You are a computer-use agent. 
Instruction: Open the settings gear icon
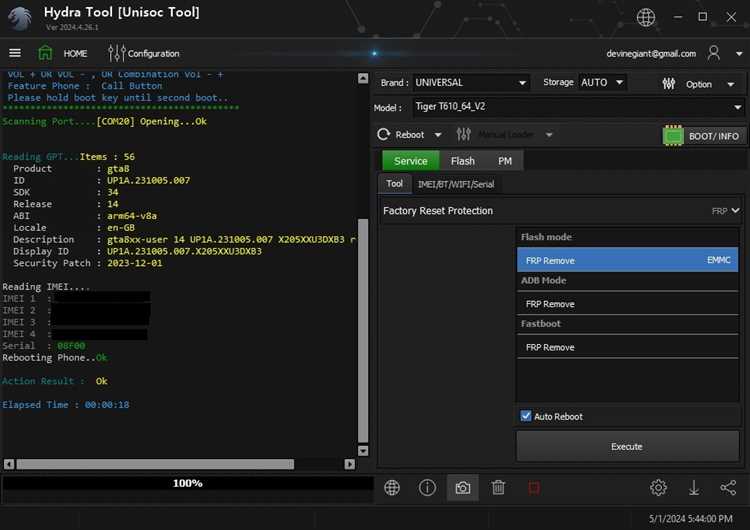pyautogui.click(x=658, y=488)
